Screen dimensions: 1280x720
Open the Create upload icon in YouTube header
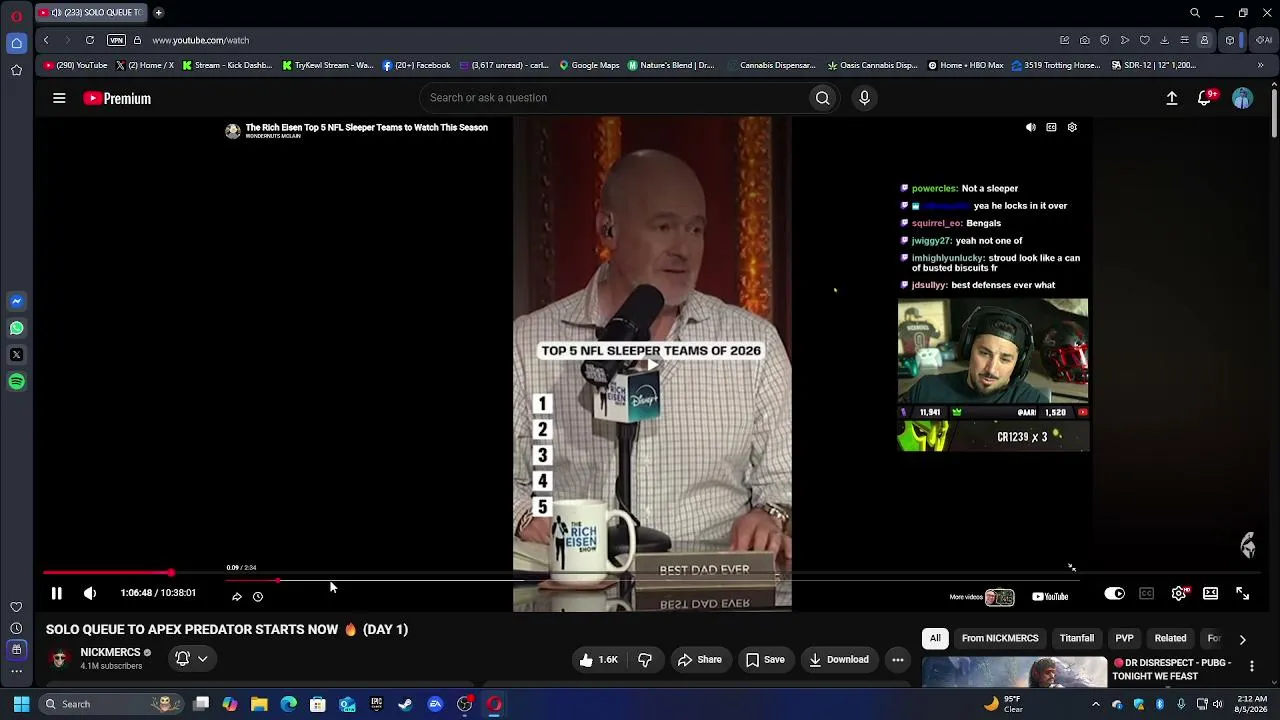(x=1172, y=98)
